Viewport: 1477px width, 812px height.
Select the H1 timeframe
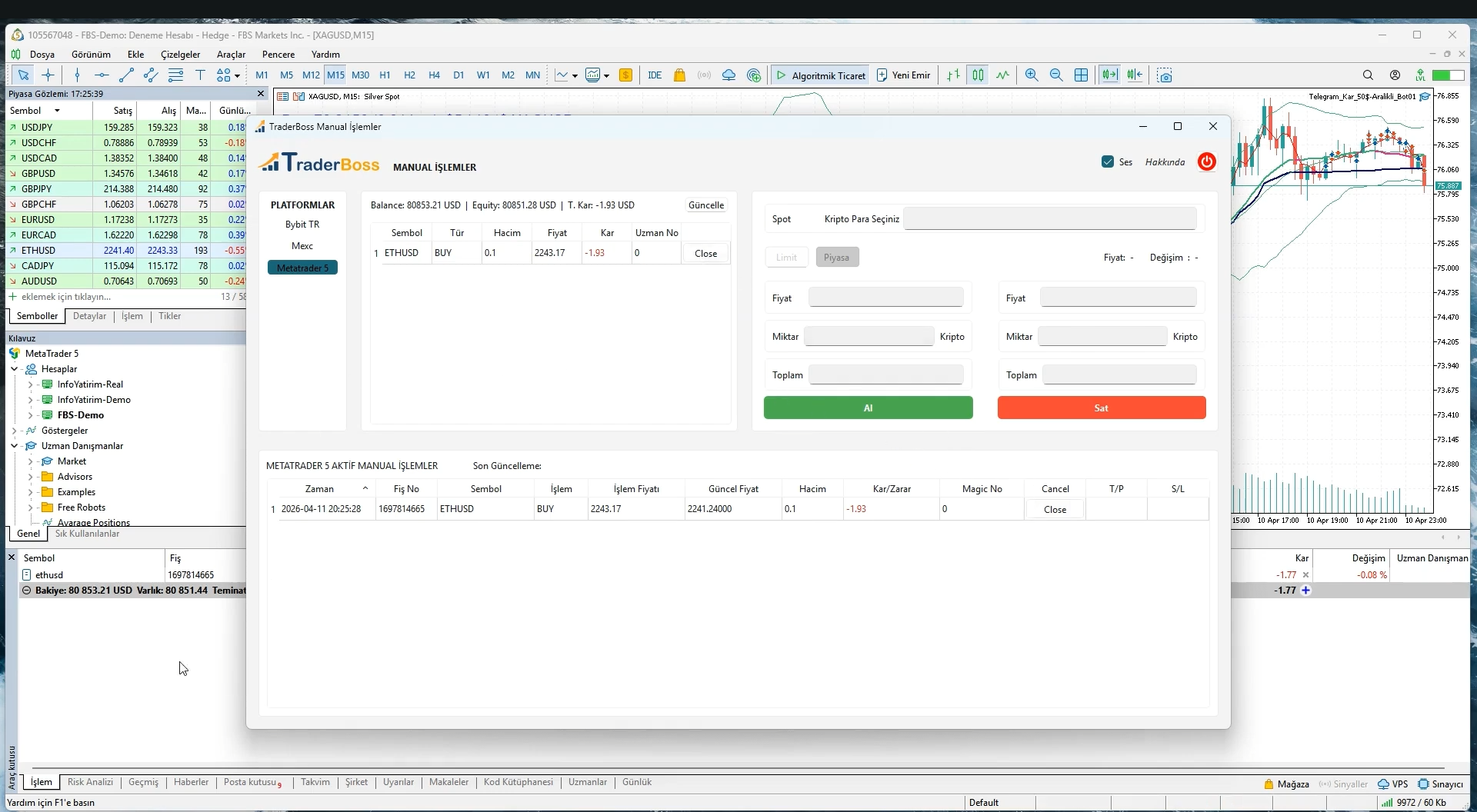click(385, 75)
